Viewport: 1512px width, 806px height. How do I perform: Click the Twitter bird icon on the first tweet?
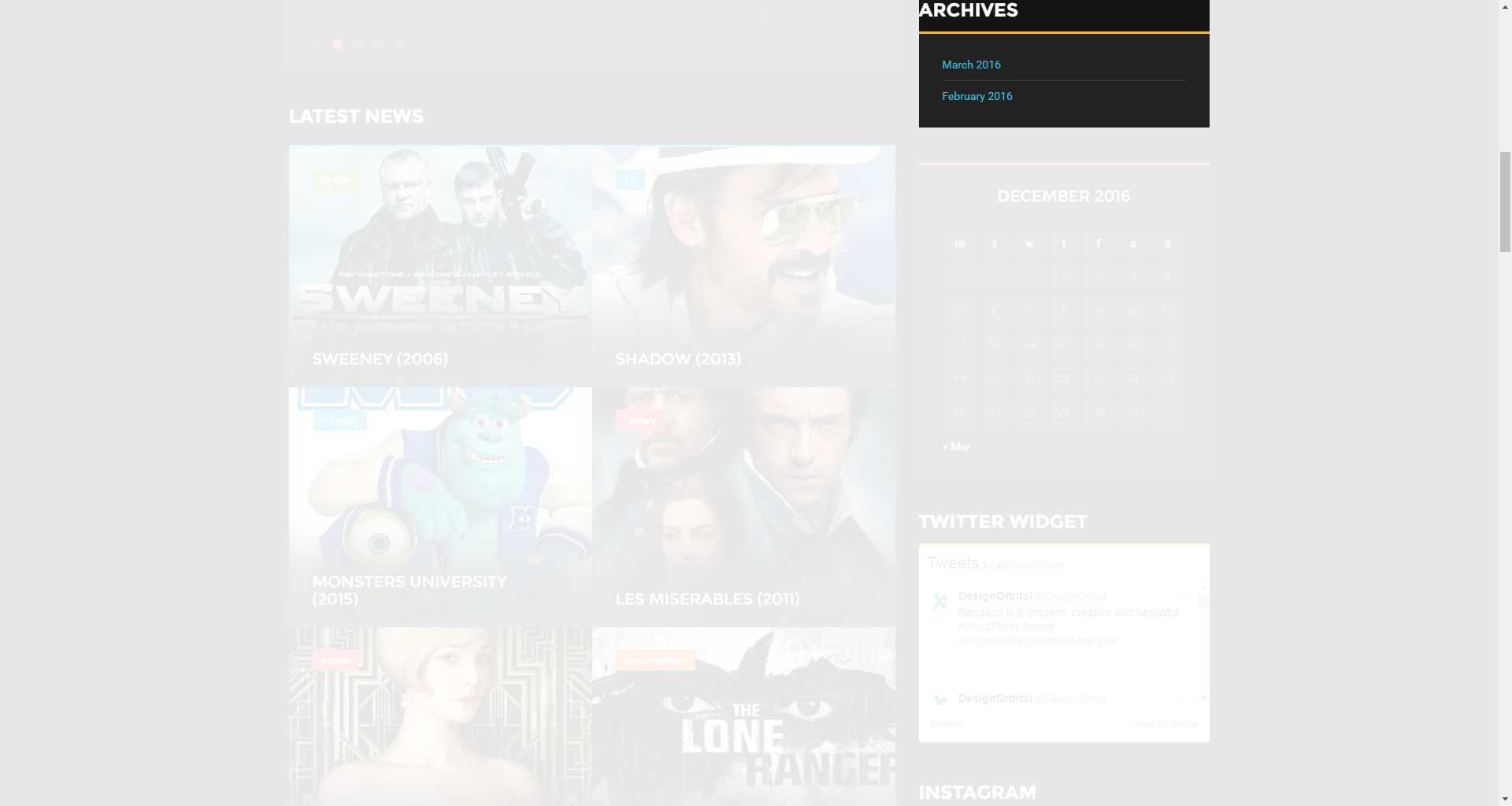[x=1182, y=597]
